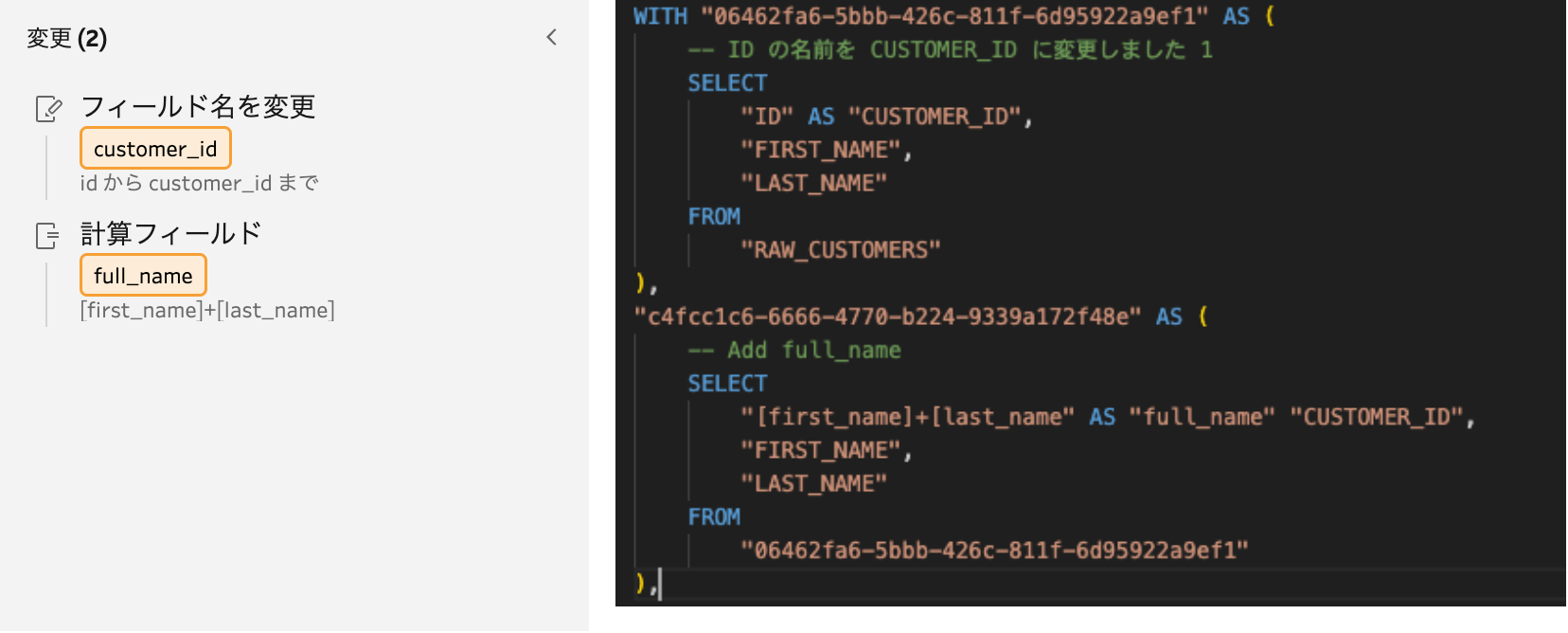Click the '-- Add full_name' comment line
The image size is (1568, 633).
794,351
